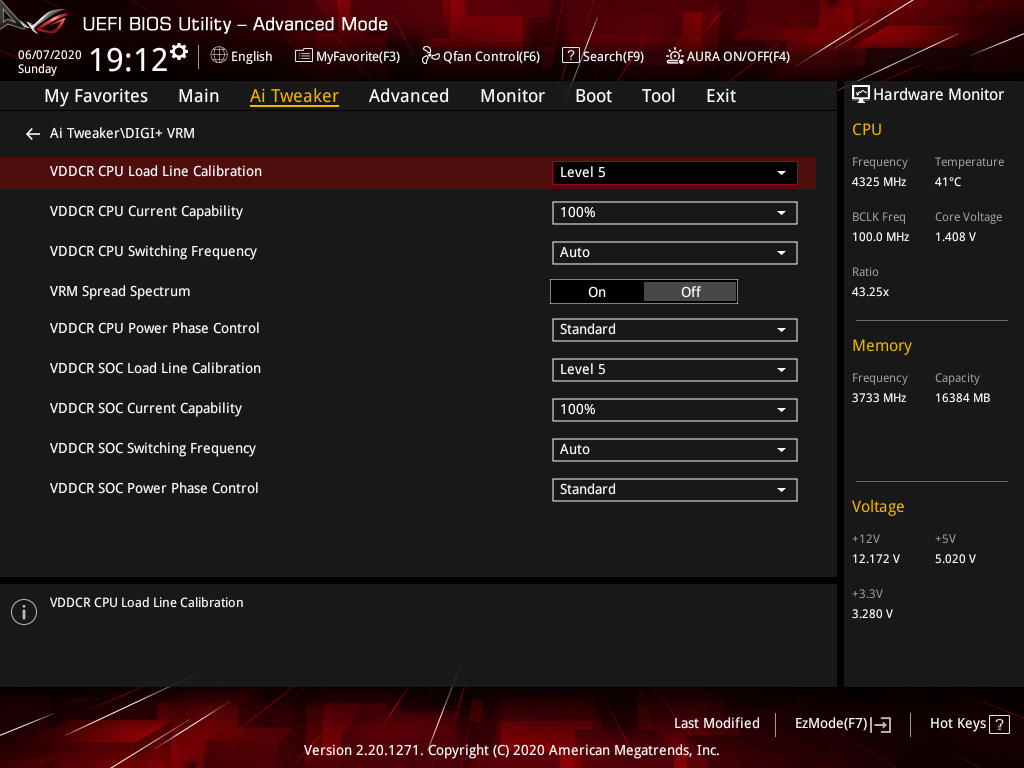Click the globe language icon
Screen dimensions: 1024x768
[x=219, y=56]
